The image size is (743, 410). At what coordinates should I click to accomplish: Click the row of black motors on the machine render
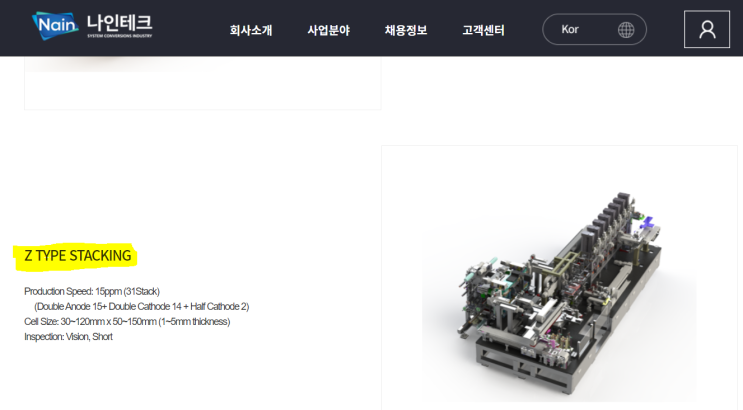point(608,218)
